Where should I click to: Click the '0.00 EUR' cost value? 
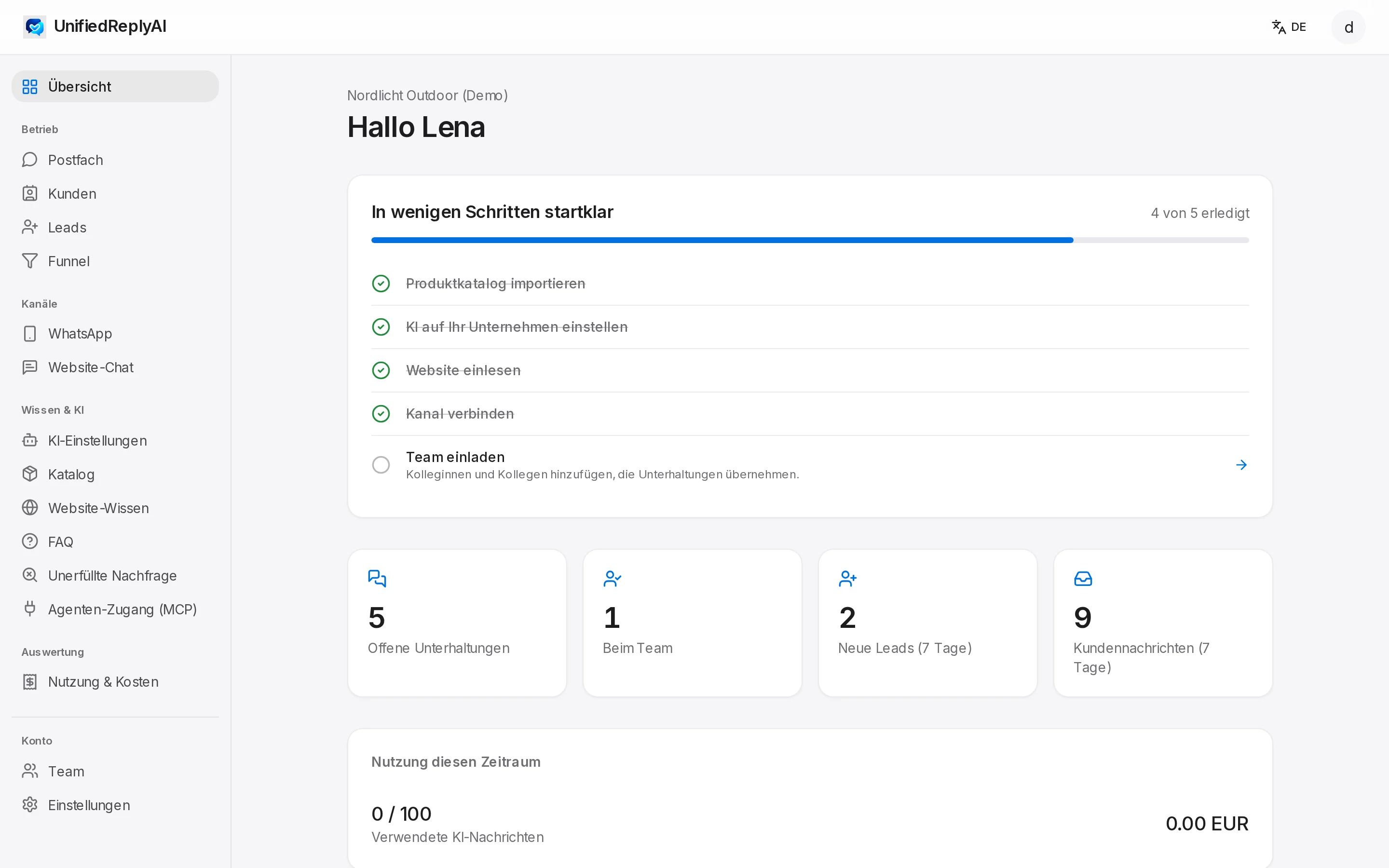click(1207, 824)
